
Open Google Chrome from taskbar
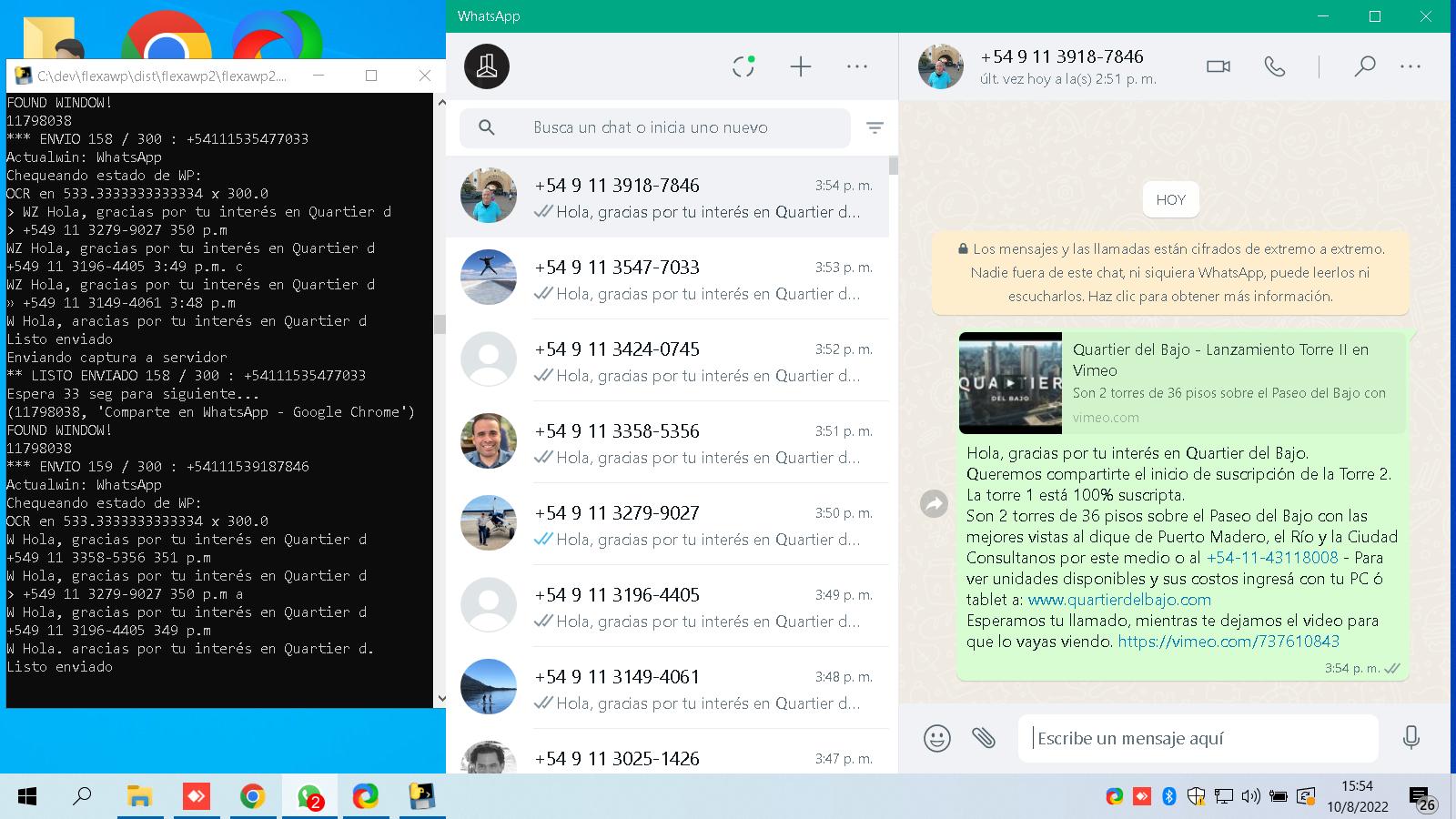click(252, 797)
